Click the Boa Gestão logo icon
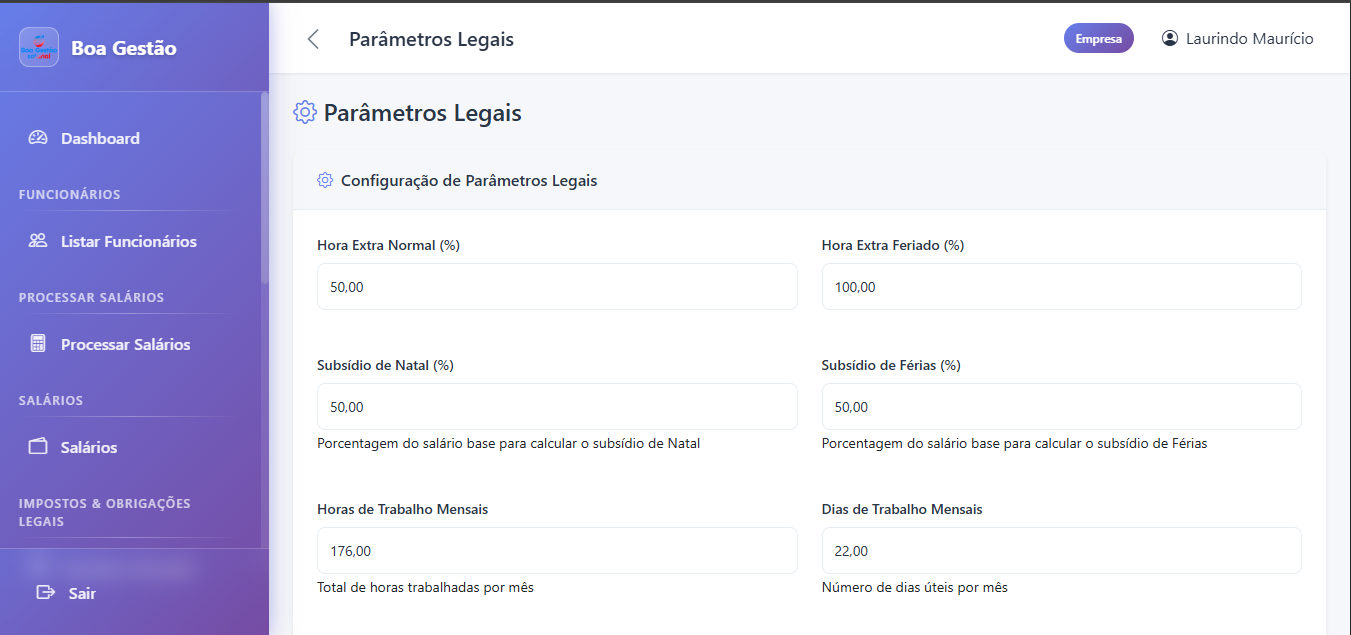The height and width of the screenshot is (635, 1351). tap(38, 47)
